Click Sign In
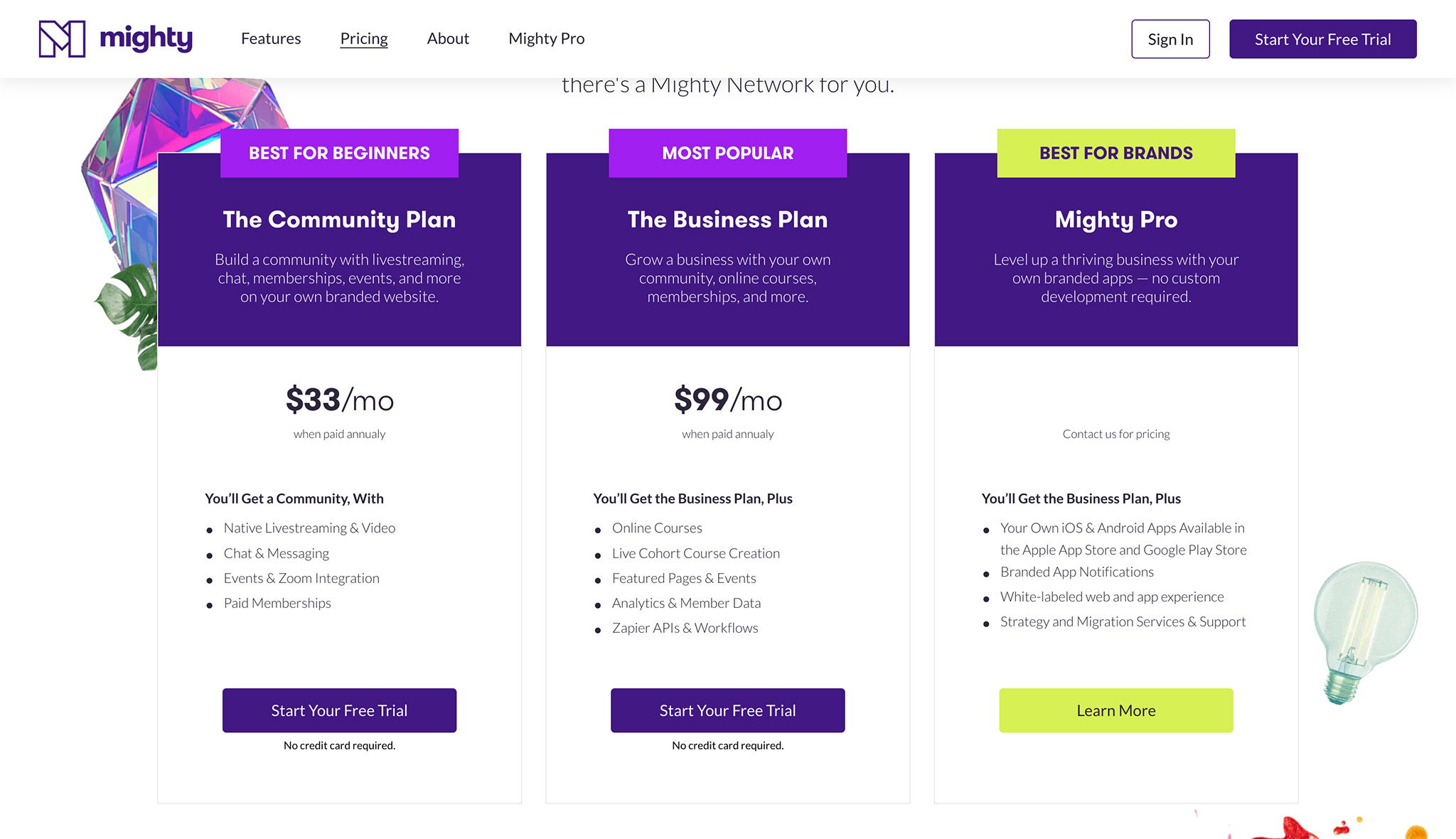Screen dimensions: 1456x839 (1169, 39)
